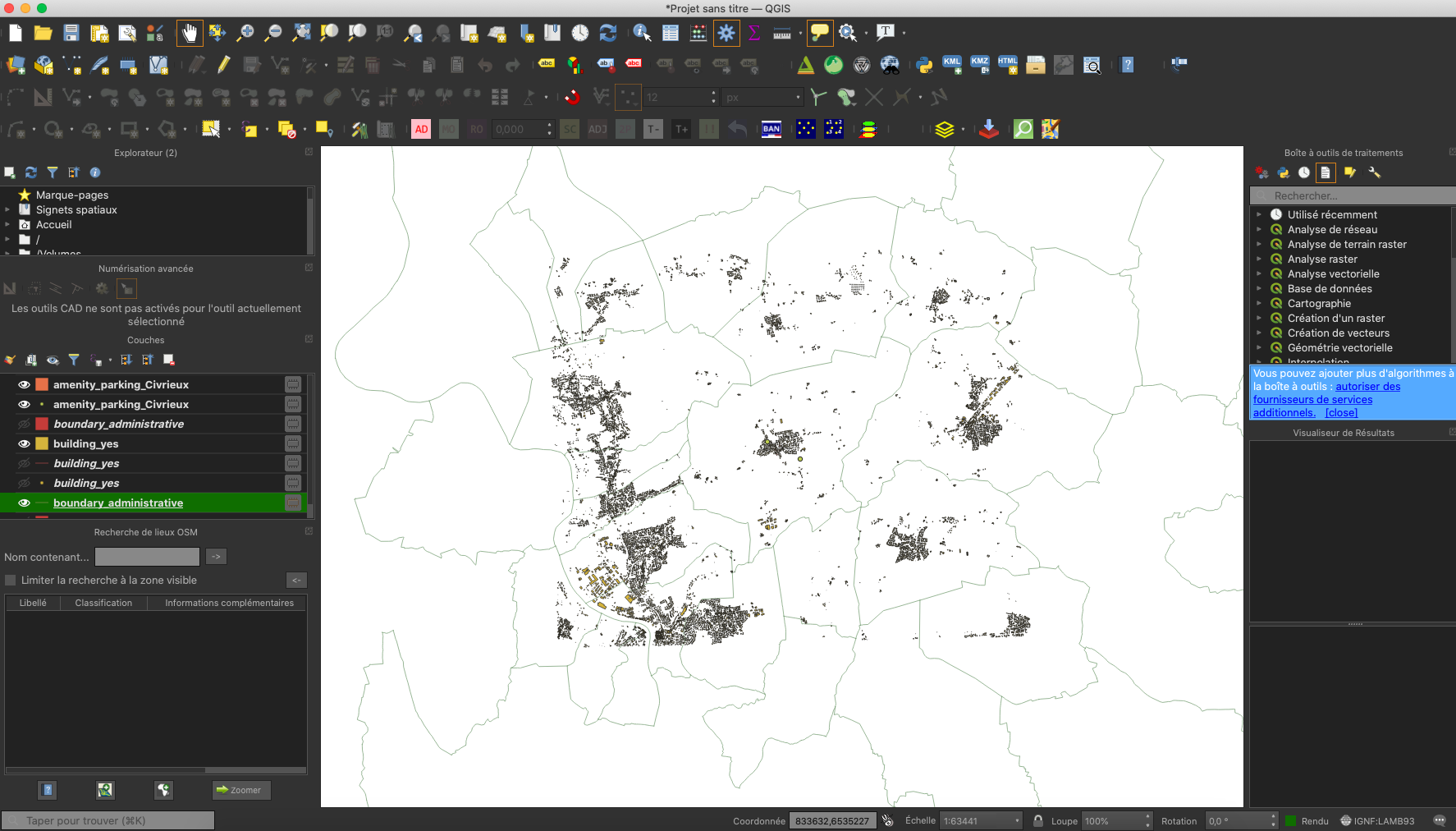Select the highlighted boundary_administrative layer
The image size is (1456, 831).
[x=118, y=503]
